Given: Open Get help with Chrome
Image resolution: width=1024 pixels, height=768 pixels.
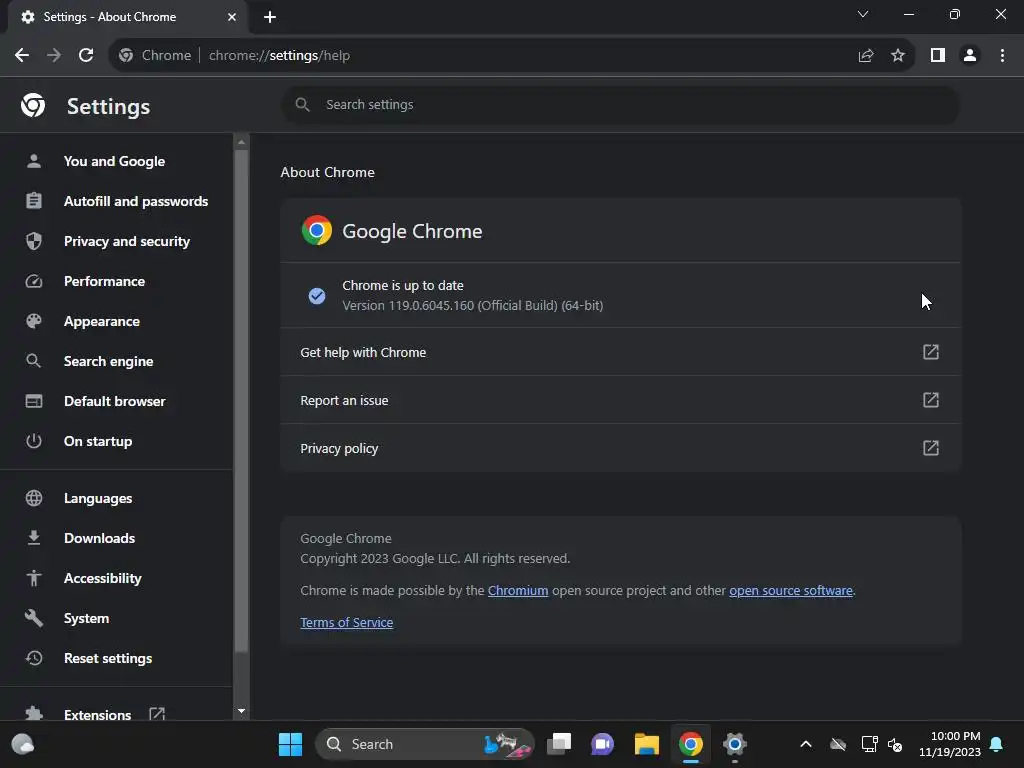Looking at the screenshot, I should [x=620, y=352].
